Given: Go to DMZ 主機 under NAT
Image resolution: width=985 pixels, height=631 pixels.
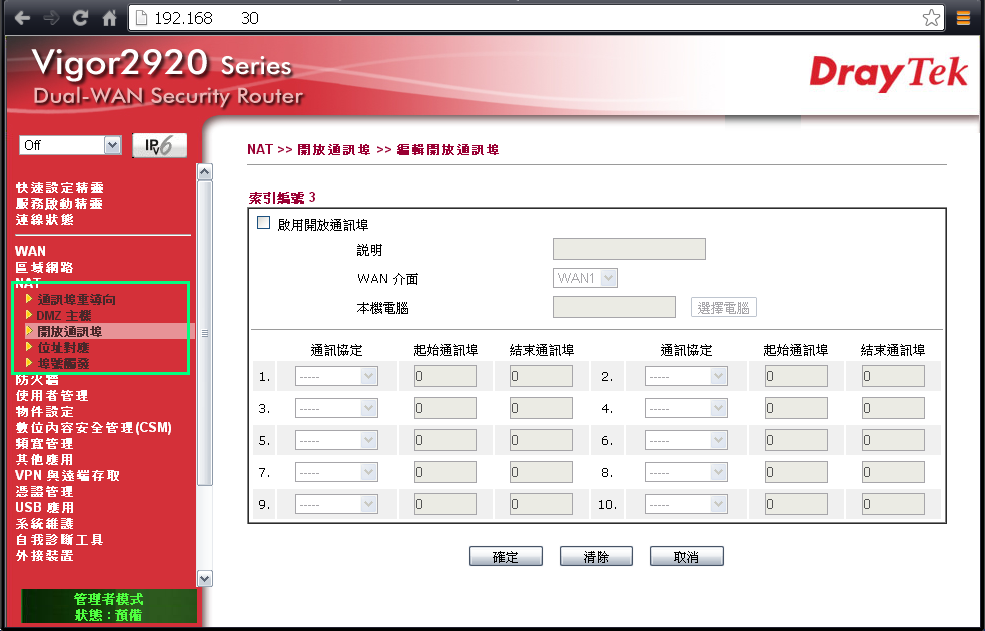Looking at the screenshot, I should click(63, 316).
